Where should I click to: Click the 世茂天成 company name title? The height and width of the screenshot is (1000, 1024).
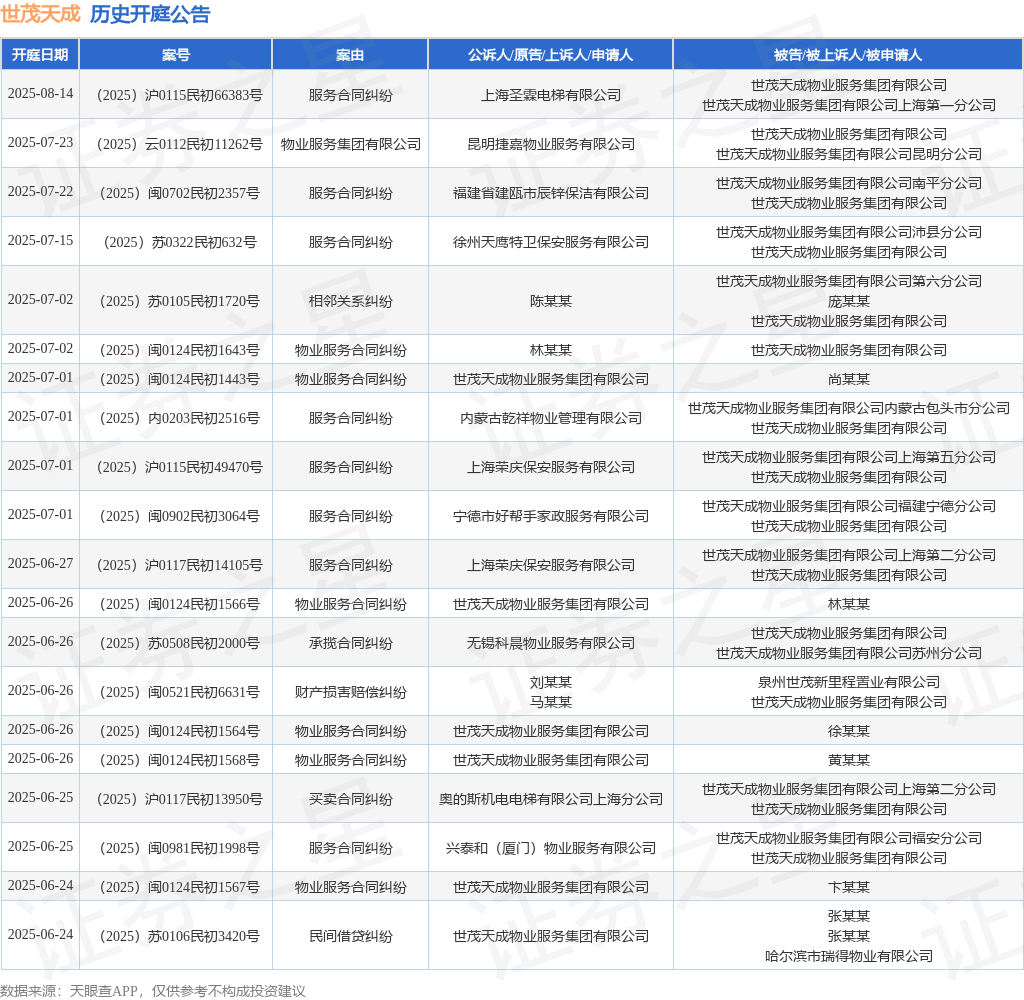click(x=40, y=14)
